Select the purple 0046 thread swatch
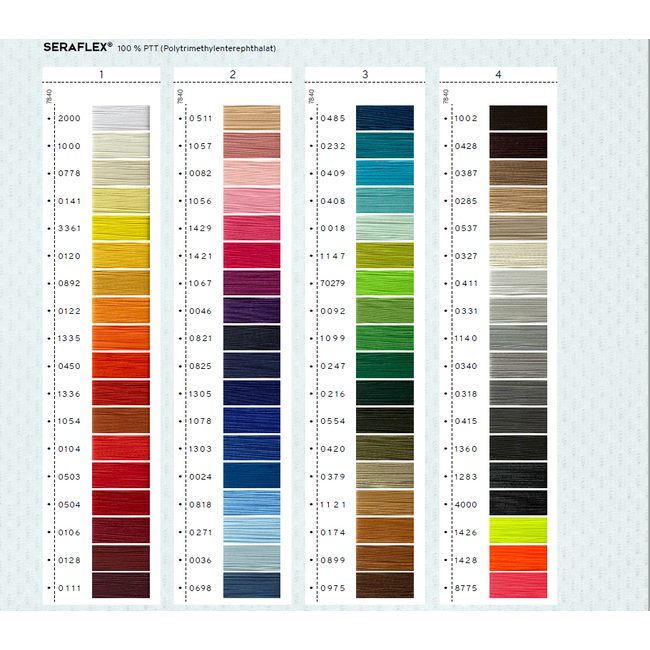This screenshot has height=650, width=650. click(x=251, y=311)
